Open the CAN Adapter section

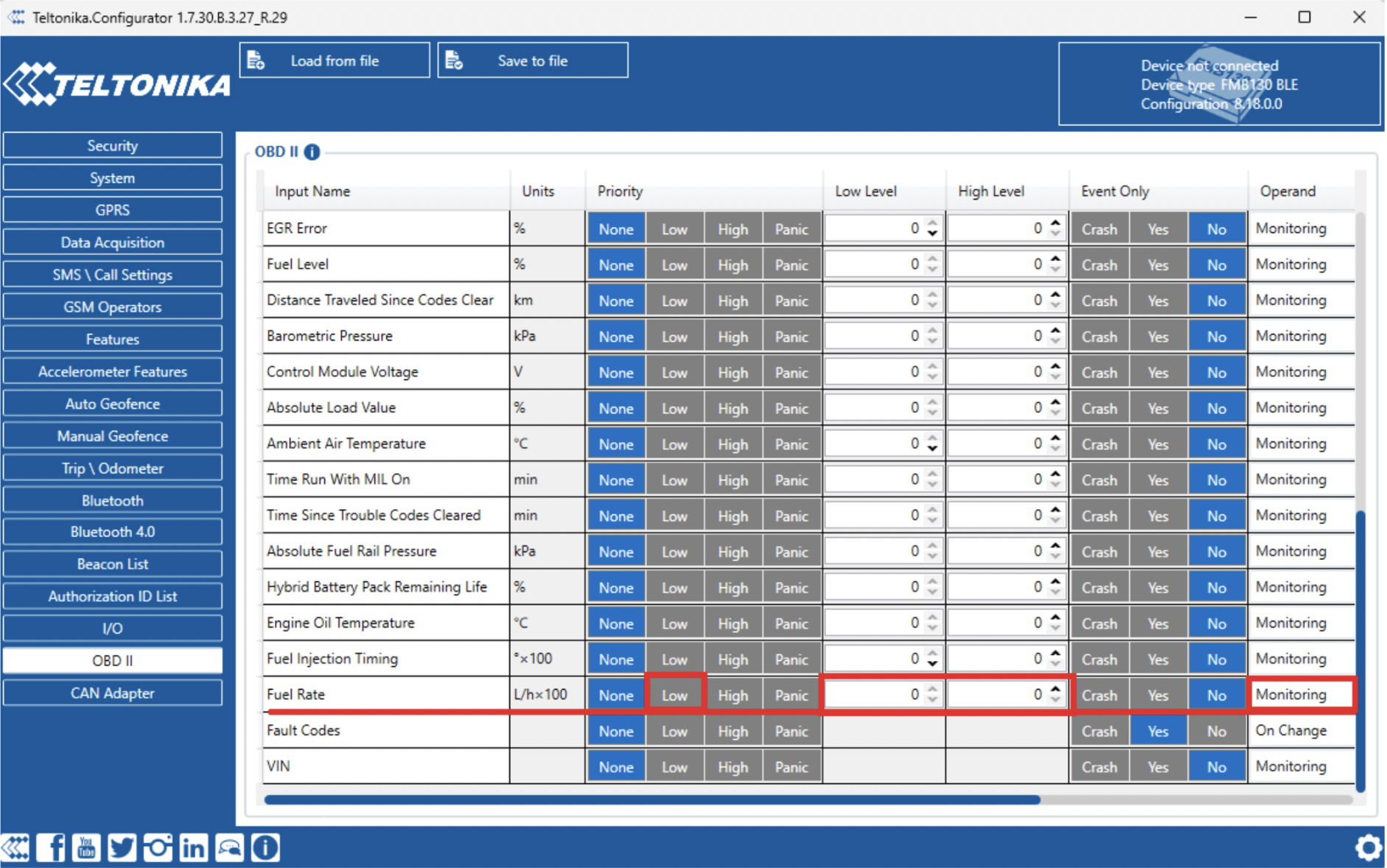click(112, 693)
